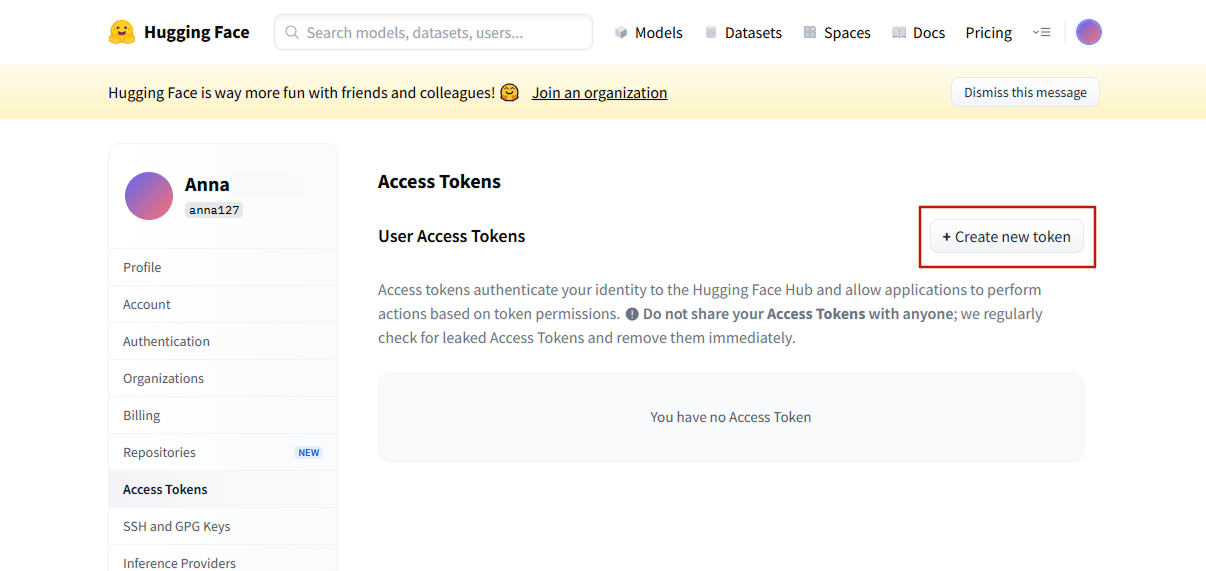The width and height of the screenshot is (1206, 571).
Task: Open Repositories settings
Action: [223, 452]
